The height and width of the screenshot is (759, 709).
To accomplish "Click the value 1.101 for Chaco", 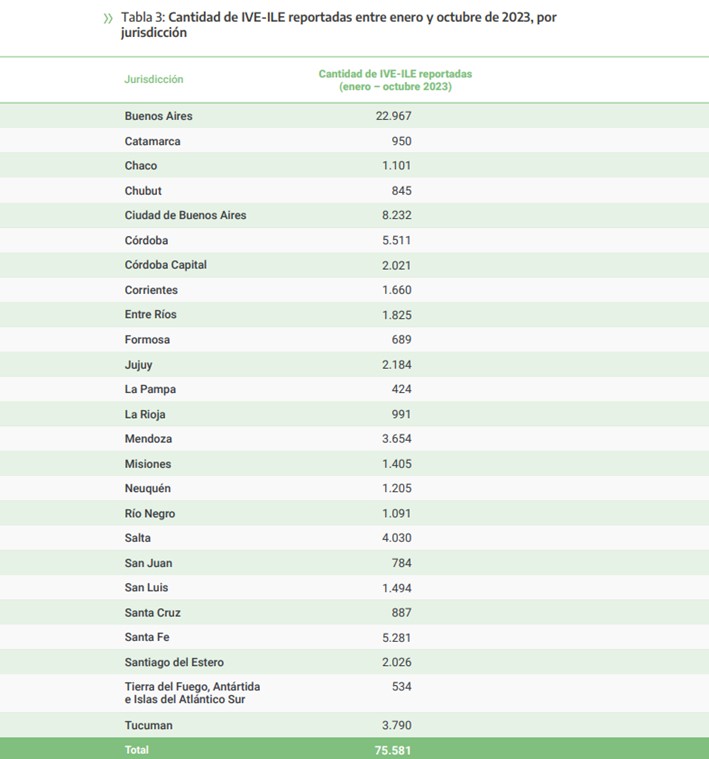I will 396,166.
